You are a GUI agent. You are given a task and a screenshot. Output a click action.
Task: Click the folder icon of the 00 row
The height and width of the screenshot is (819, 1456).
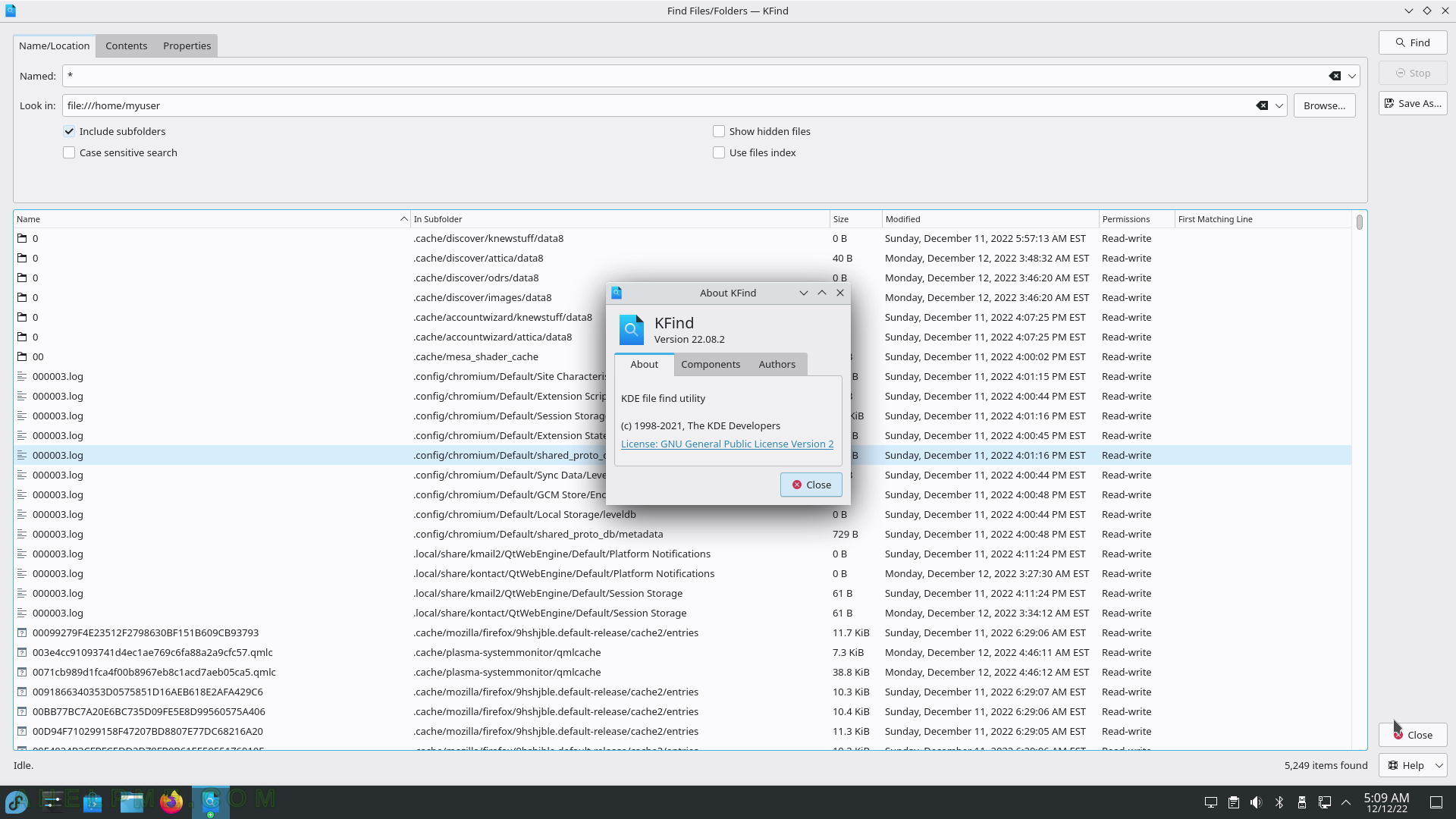pos(23,356)
